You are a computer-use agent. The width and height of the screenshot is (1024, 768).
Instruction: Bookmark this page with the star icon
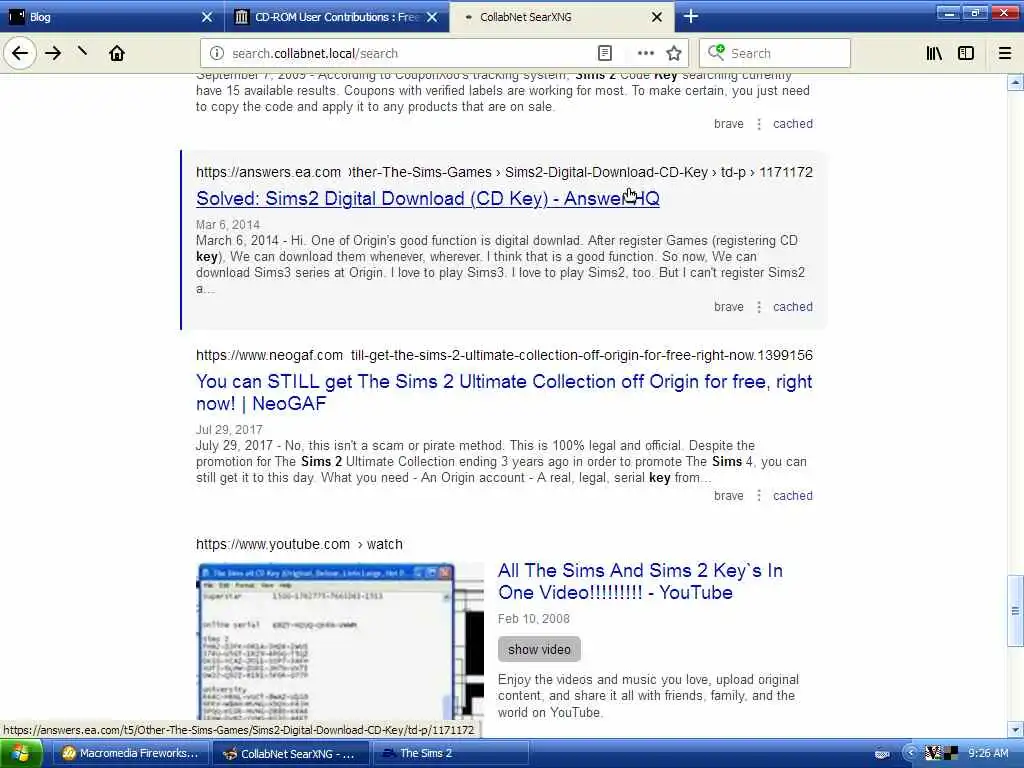pyautogui.click(x=674, y=53)
